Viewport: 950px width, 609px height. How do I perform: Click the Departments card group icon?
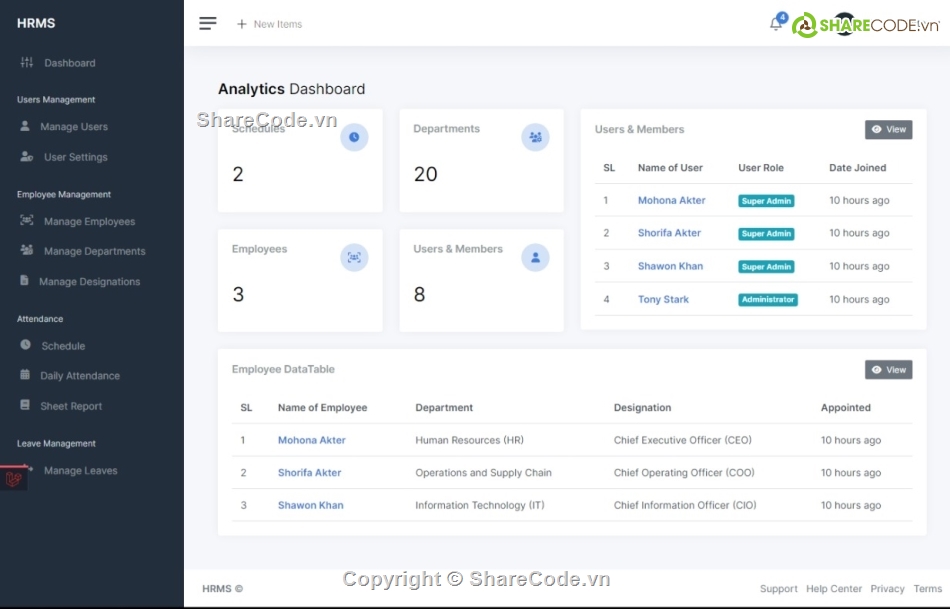(x=535, y=137)
